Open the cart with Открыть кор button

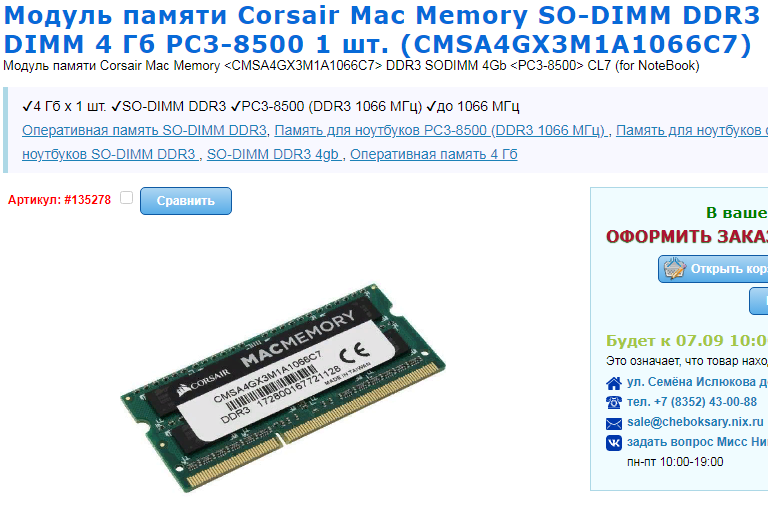point(713,269)
